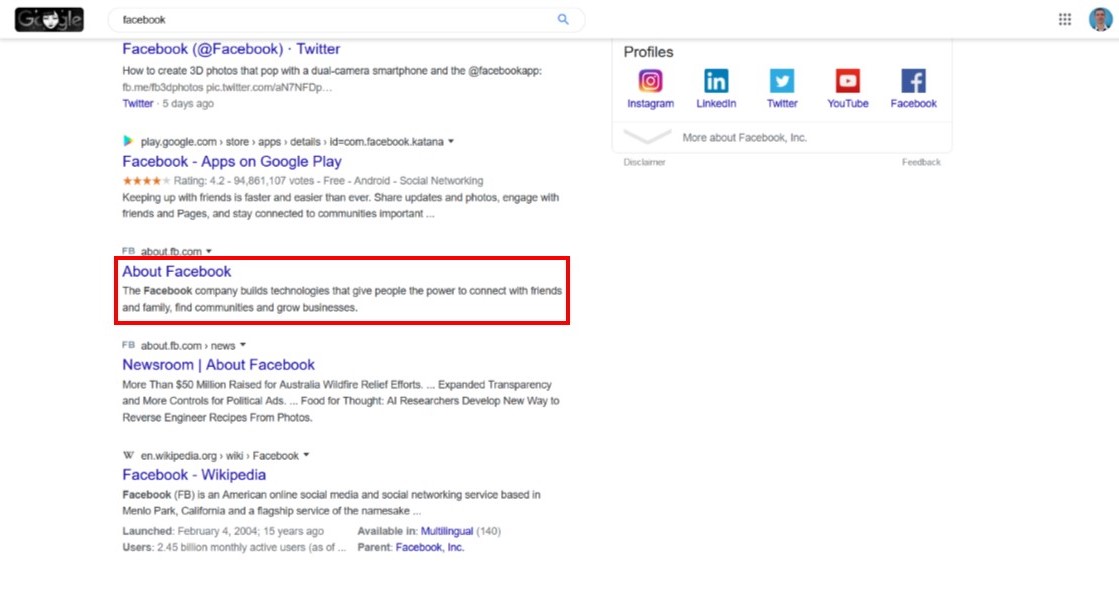
Task: Focus the search box containing facebook
Action: (x=330, y=19)
